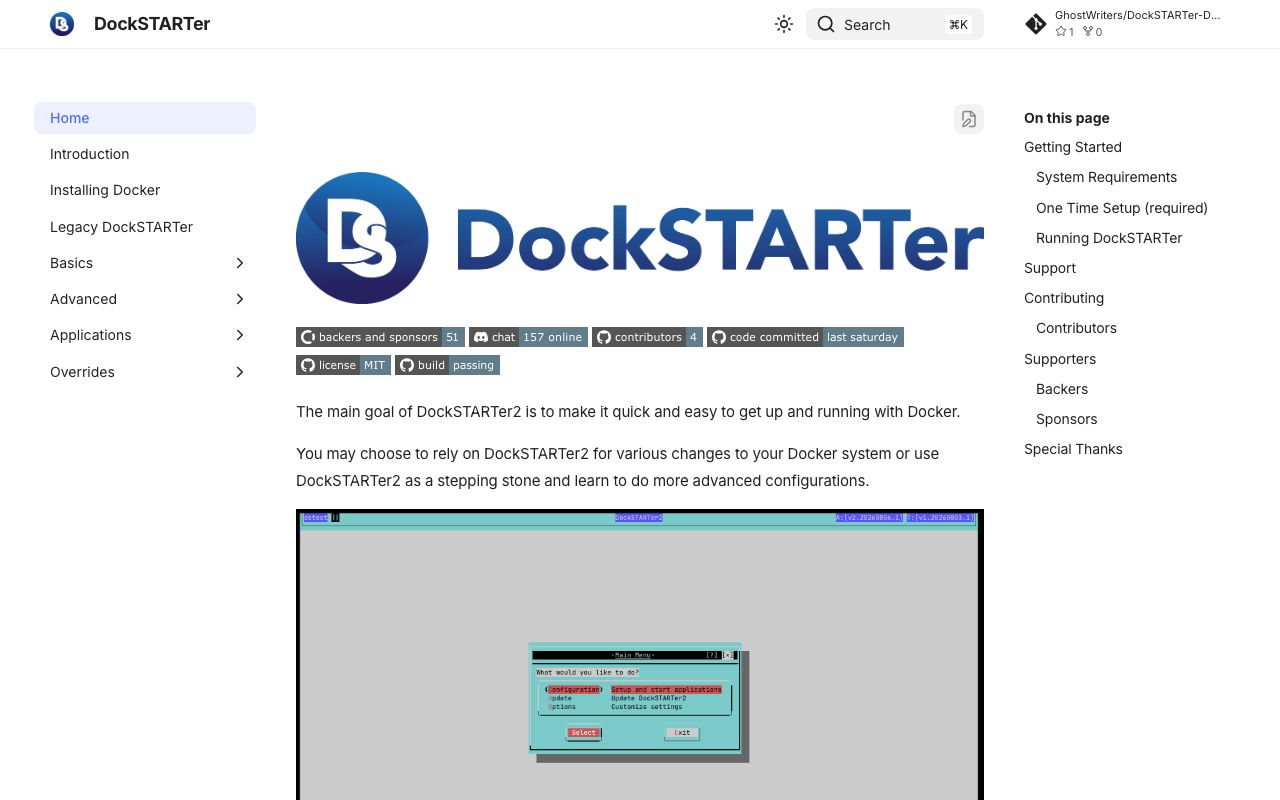Click the MIT license badge

pyautogui.click(x=343, y=365)
